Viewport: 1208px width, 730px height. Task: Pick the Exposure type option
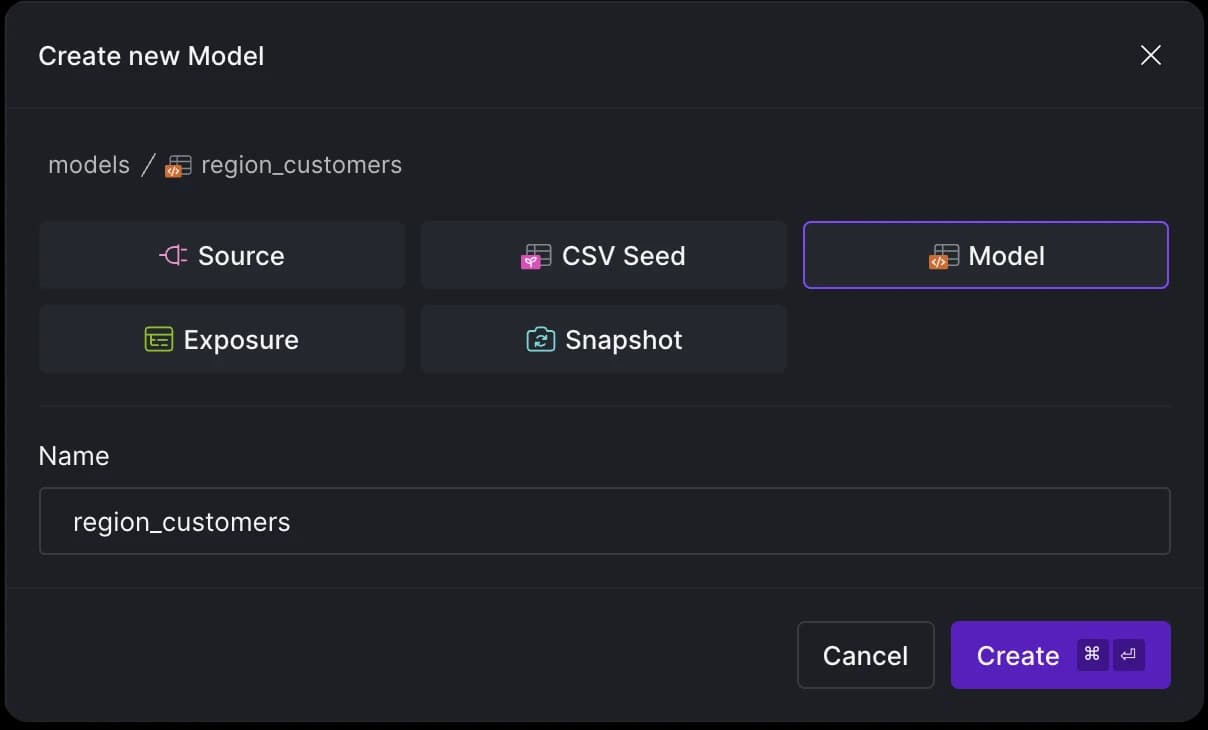pos(222,339)
